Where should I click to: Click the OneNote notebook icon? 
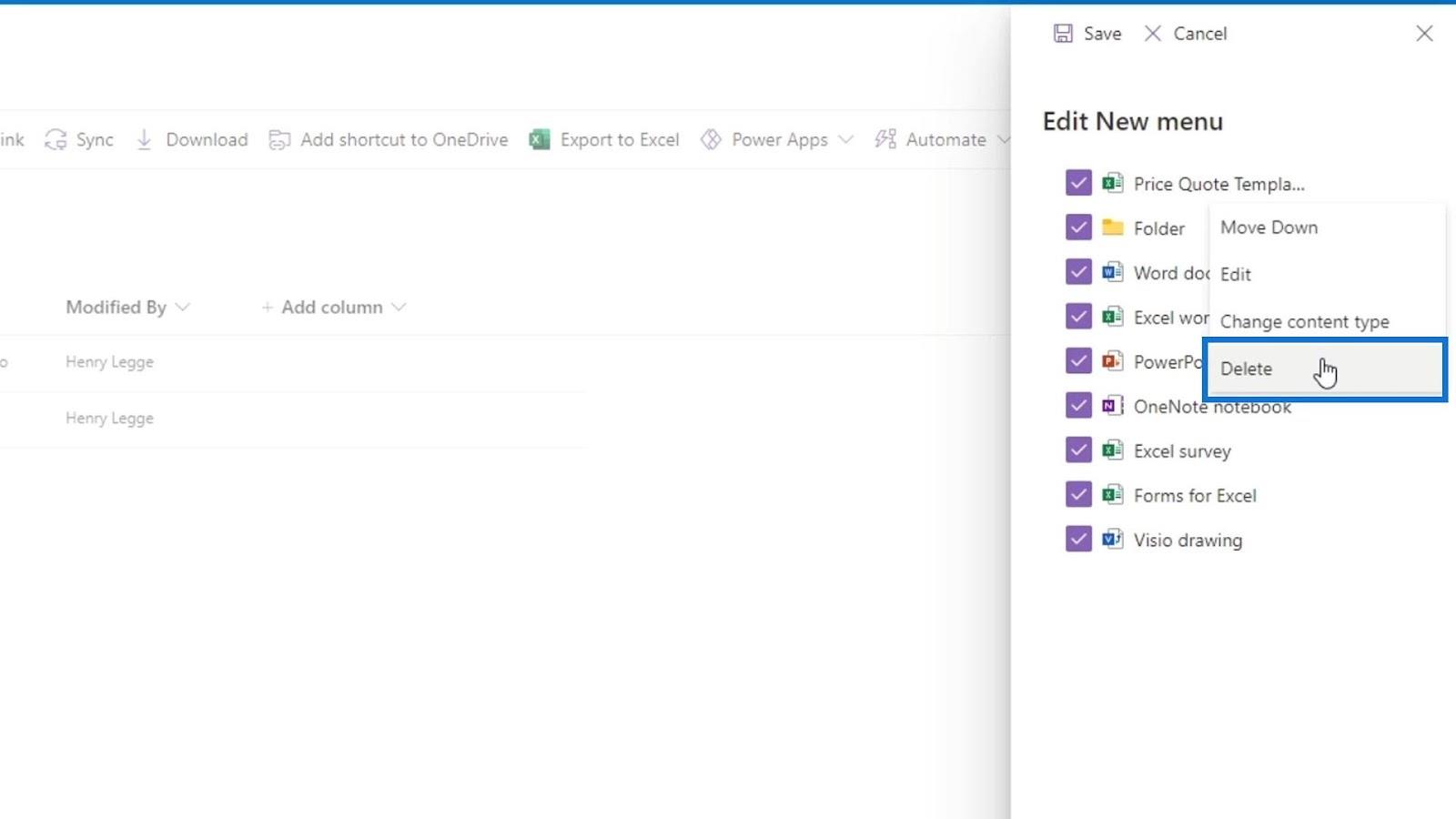point(1112,406)
